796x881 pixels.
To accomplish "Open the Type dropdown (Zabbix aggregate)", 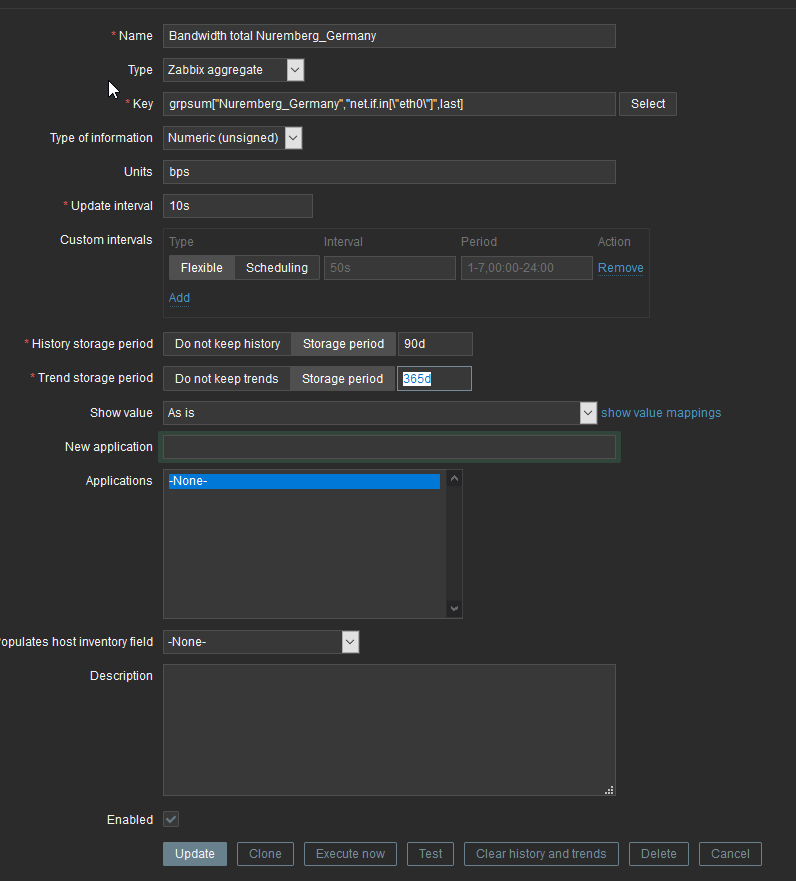I will click(233, 70).
